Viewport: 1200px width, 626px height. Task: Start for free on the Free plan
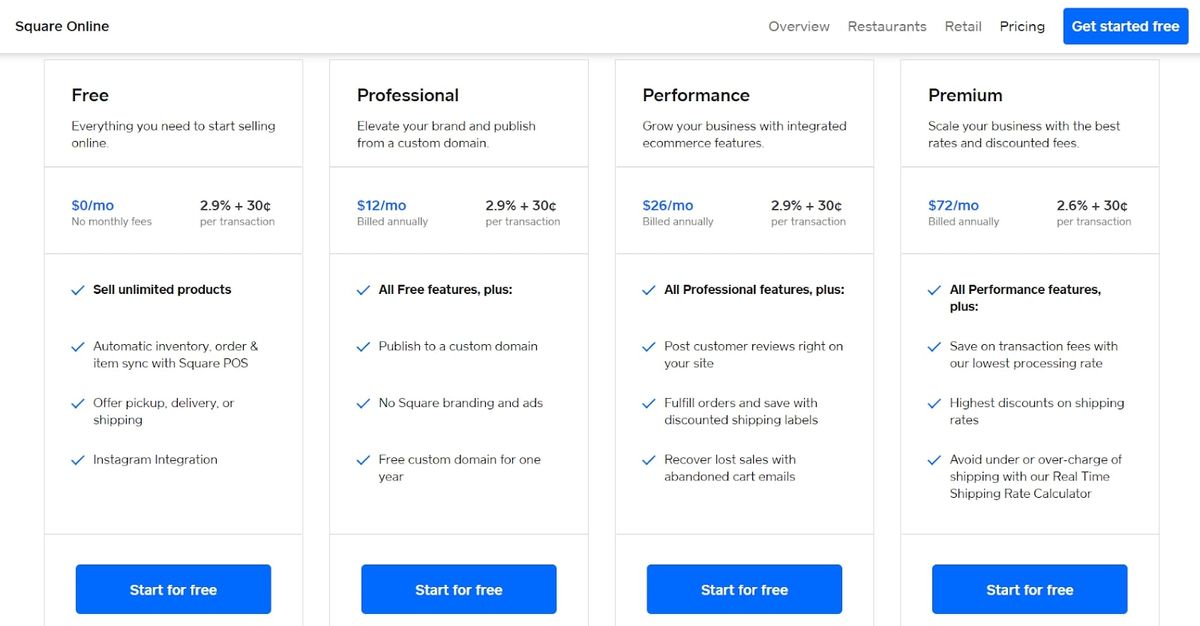[x=173, y=589]
